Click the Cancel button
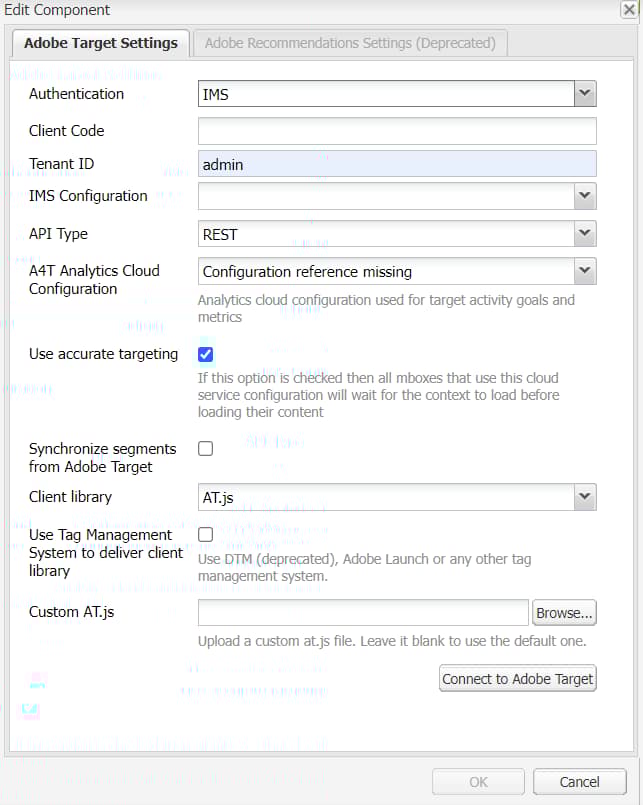This screenshot has width=643, height=805. pos(579,781)
